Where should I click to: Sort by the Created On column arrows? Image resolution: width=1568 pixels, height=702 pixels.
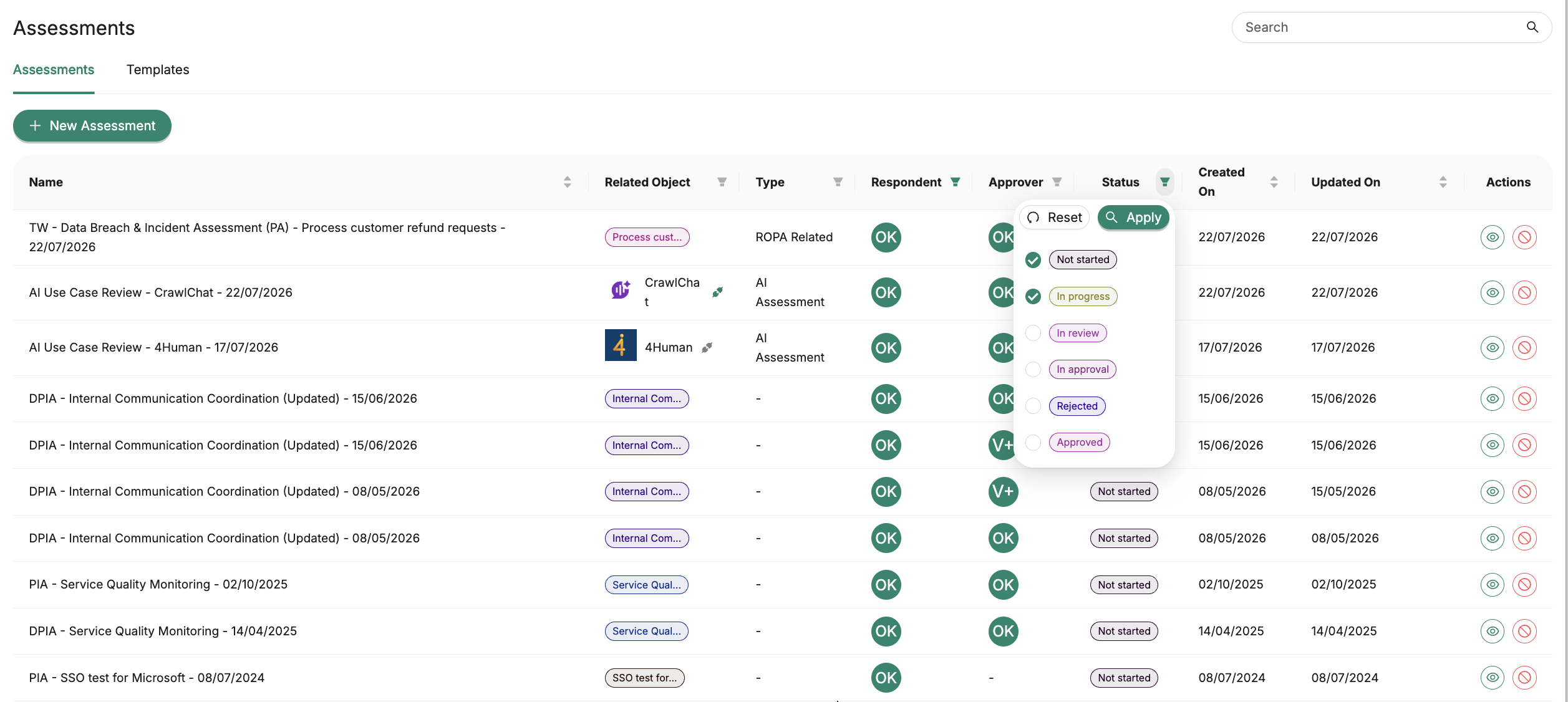1274,182
